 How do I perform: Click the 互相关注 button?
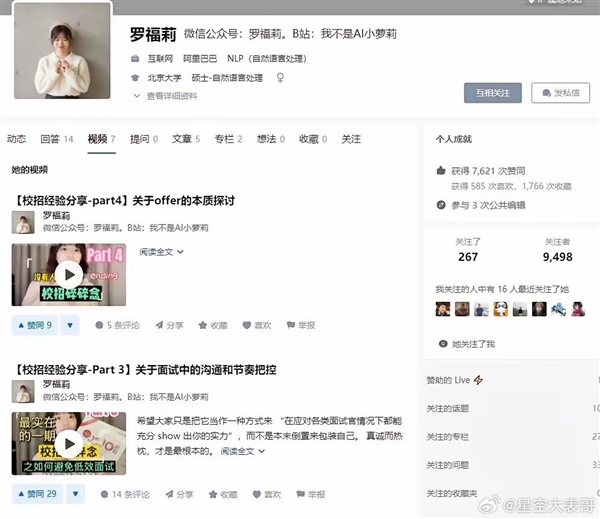click(492, 93)
